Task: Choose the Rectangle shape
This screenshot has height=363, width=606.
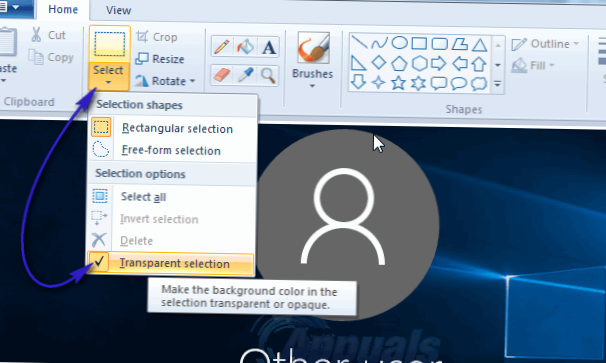Action: (x=419, y=44)
